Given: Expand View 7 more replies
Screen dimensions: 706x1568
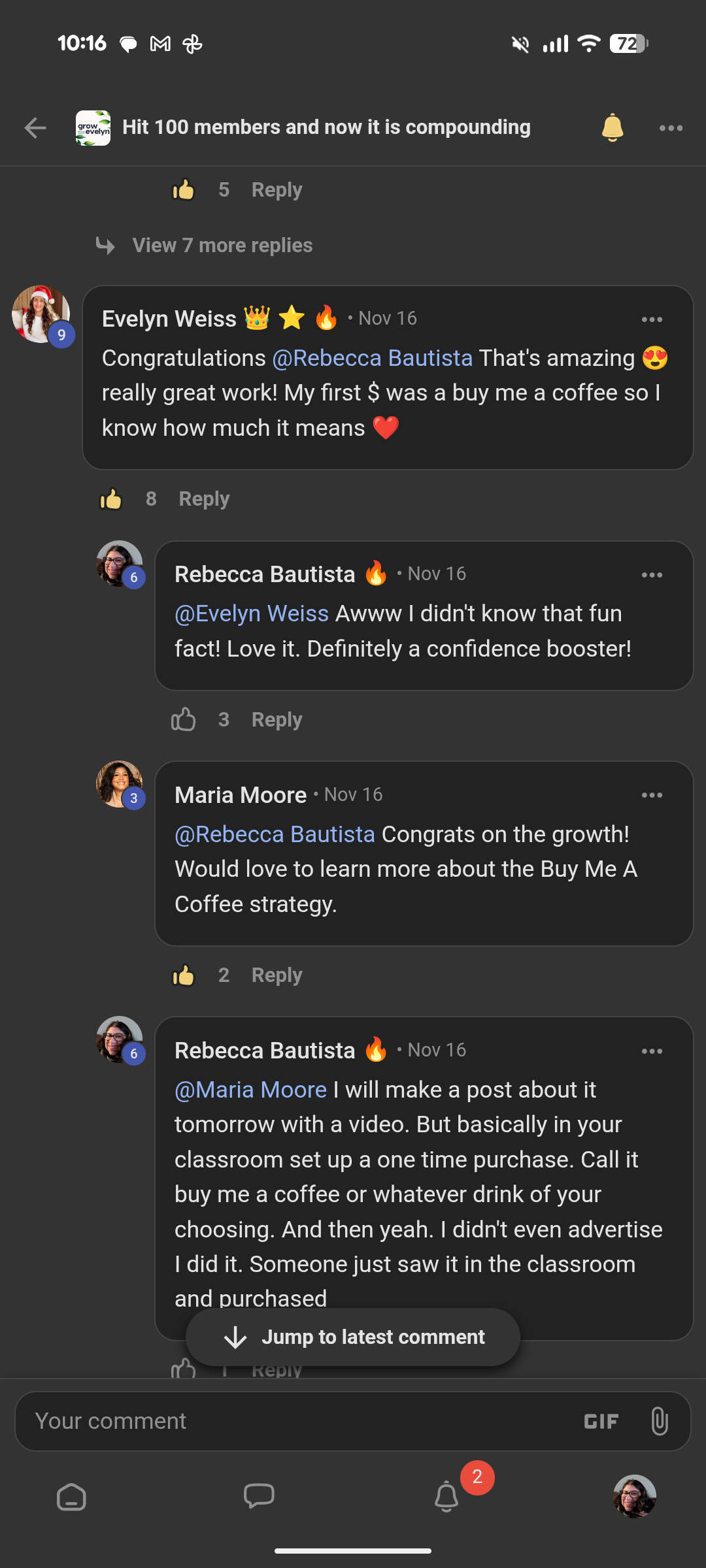Looking at the screenshot, I should (x=222, y=246).
